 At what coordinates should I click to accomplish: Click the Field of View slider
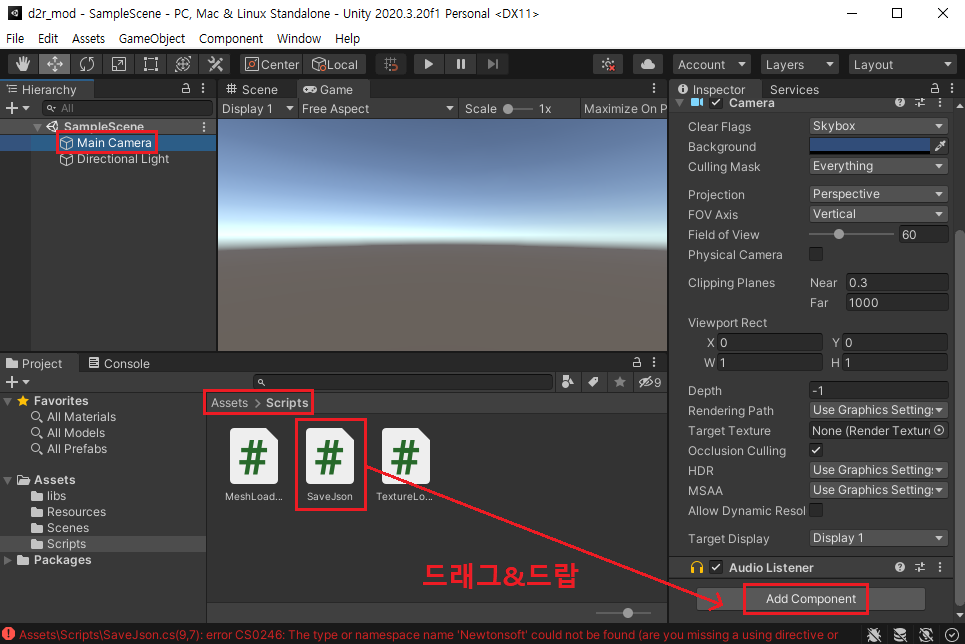tap(851, 234)
